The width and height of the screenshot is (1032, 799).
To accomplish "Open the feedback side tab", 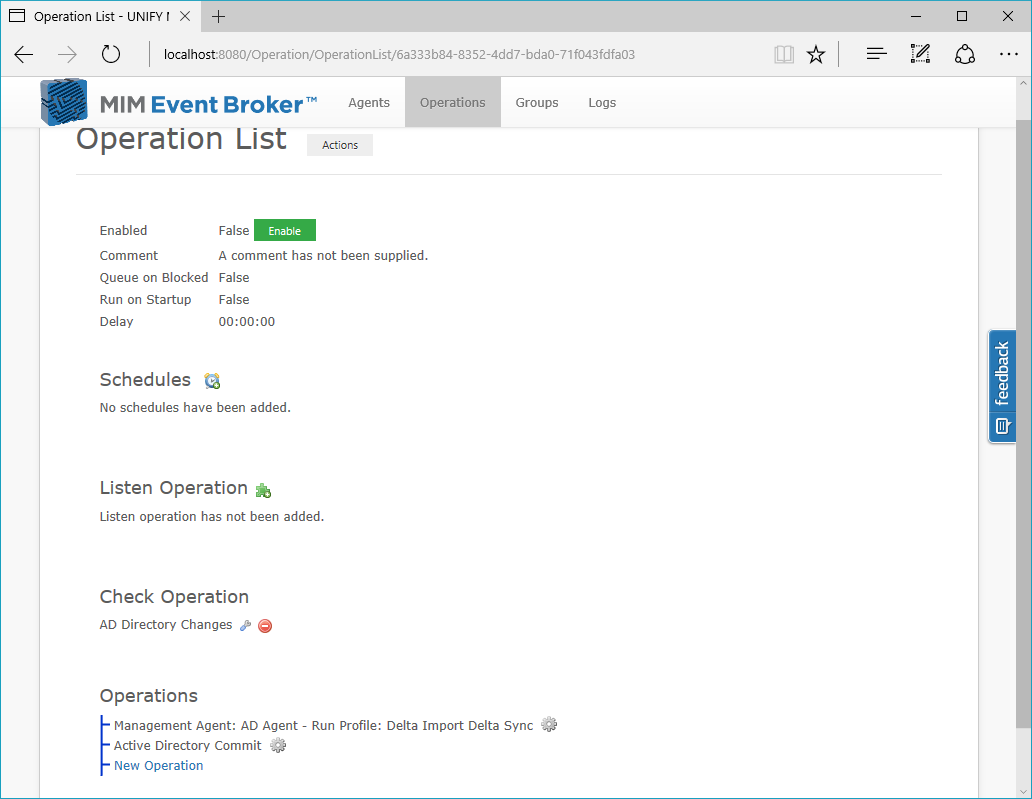I will pos(1002,386).
